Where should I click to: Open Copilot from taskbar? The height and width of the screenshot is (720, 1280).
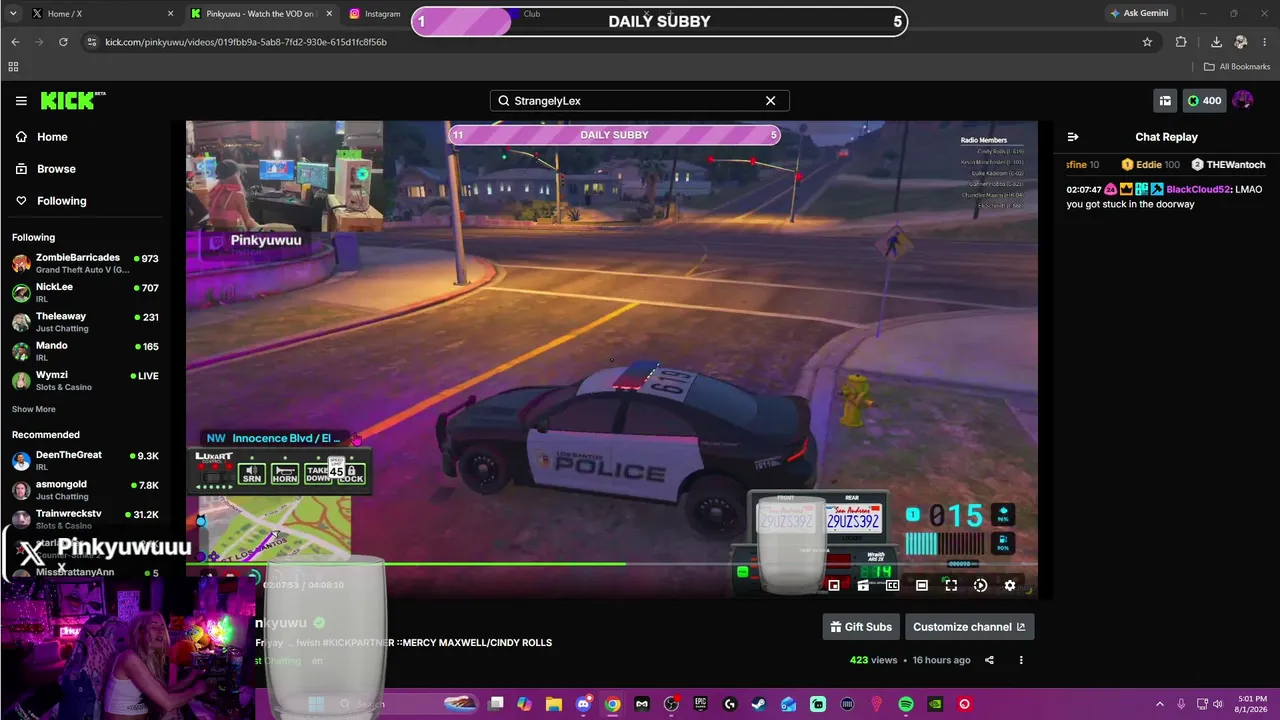[525, 704]
